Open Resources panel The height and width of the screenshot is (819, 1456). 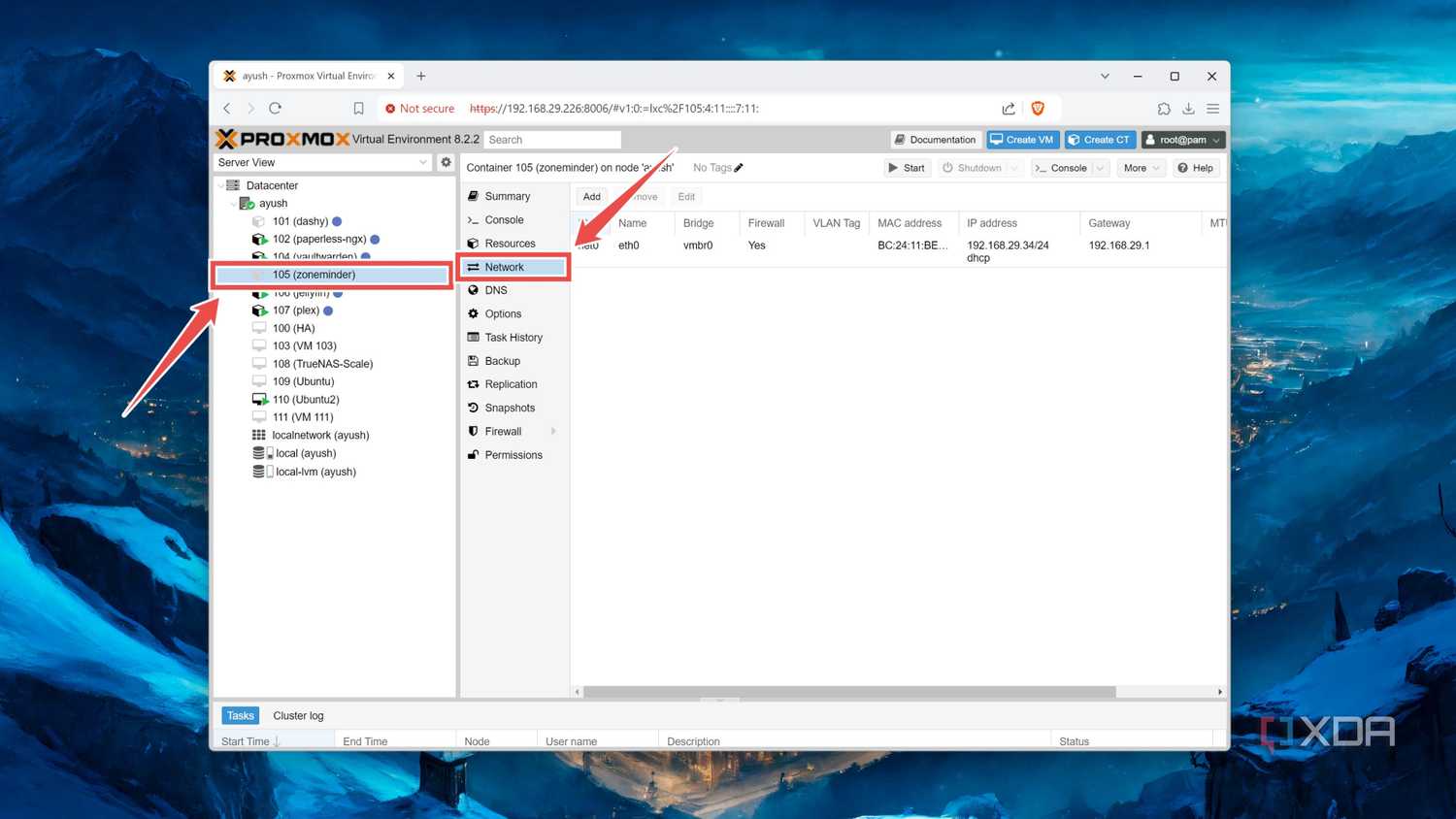(x=510, y=244)
